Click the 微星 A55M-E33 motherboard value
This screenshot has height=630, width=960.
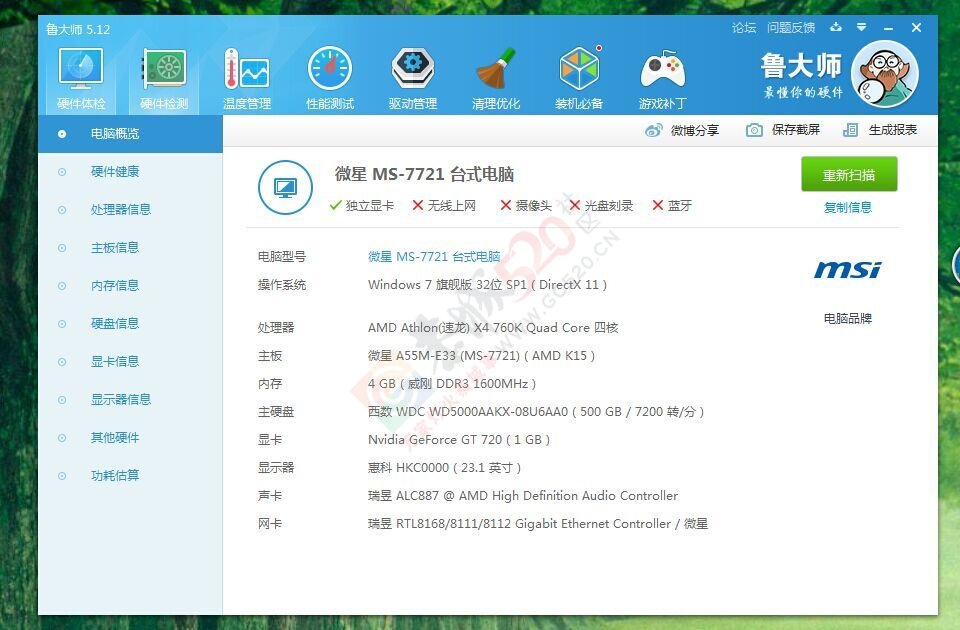click(481, 356)
